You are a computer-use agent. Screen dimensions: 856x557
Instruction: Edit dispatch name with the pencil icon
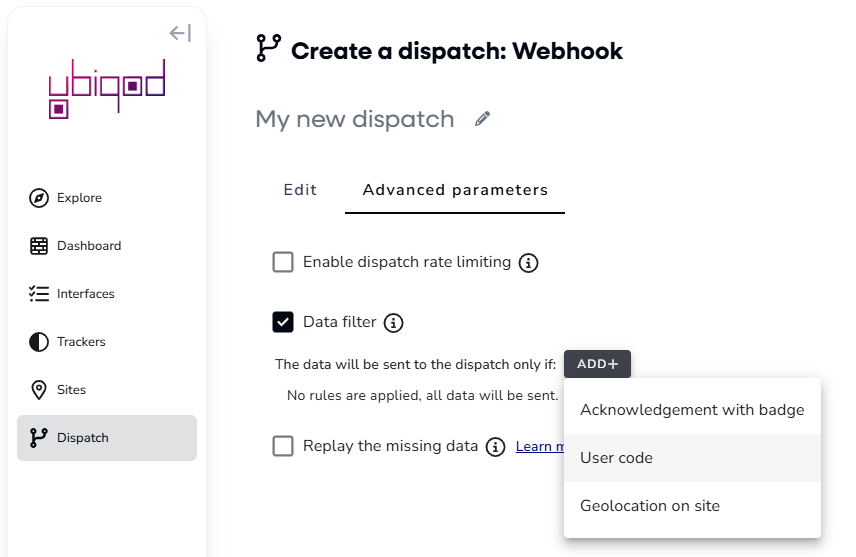point(482,119)
